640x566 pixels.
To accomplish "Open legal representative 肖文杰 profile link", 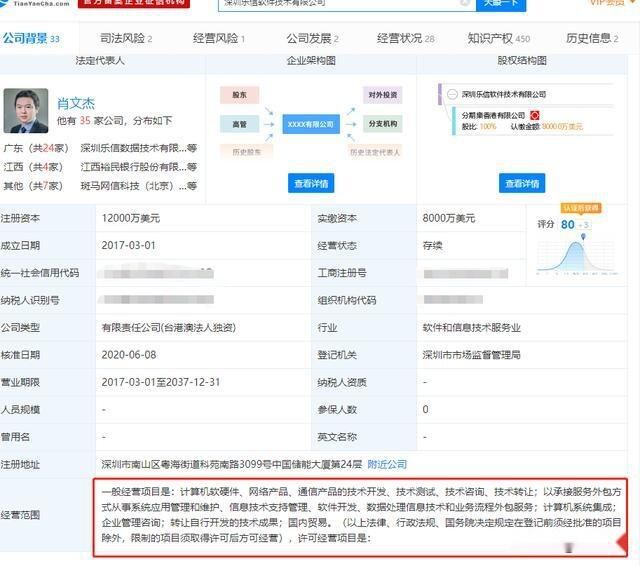I will pyautogui.click(x=76, y=103).
